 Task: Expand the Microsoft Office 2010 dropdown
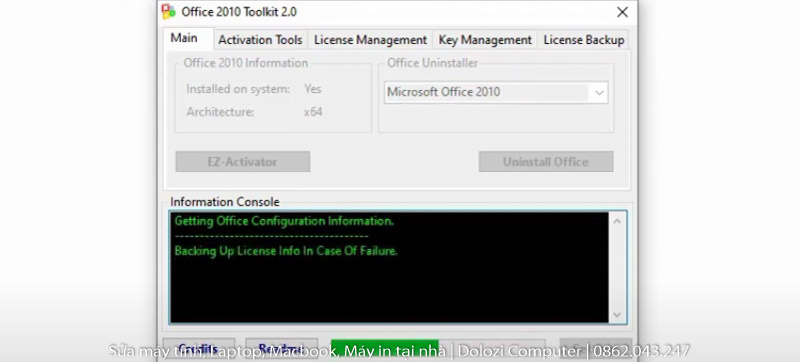point(599,93)
